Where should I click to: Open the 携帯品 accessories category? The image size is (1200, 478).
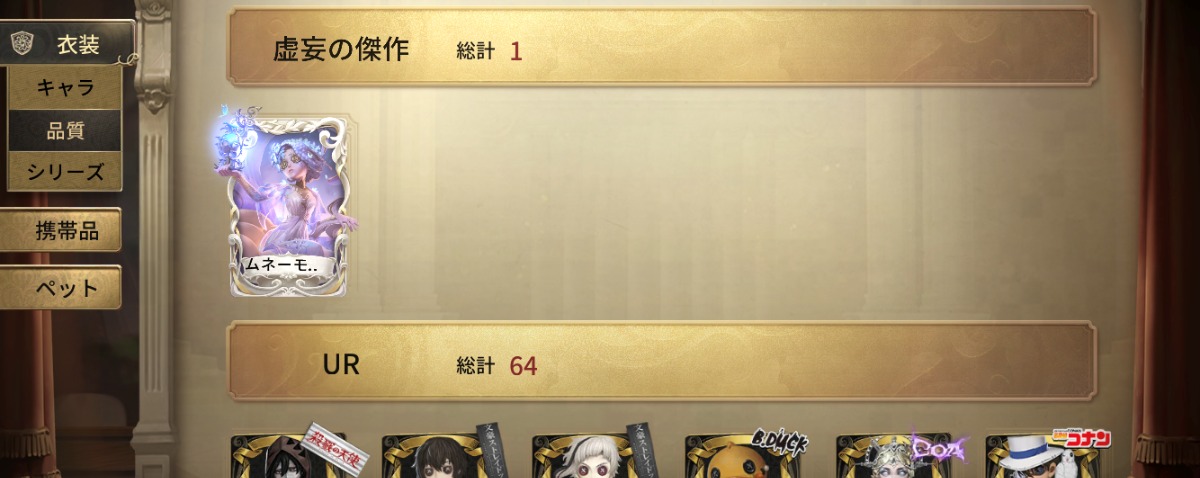(x=62, y=231)
